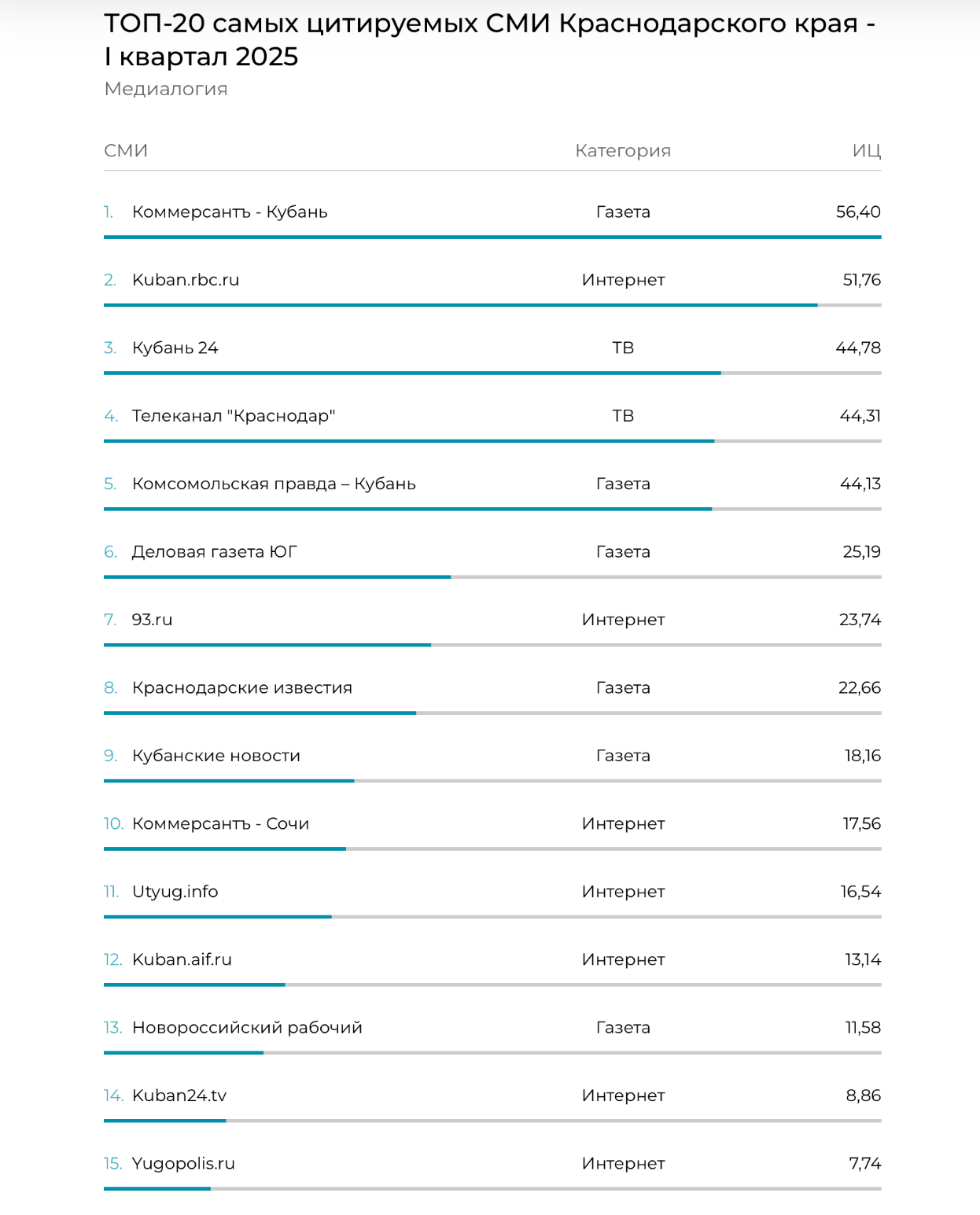Select the Коммерсантъ - Кубань row
The image size is (980, 1215).
(x=492, y=212)
